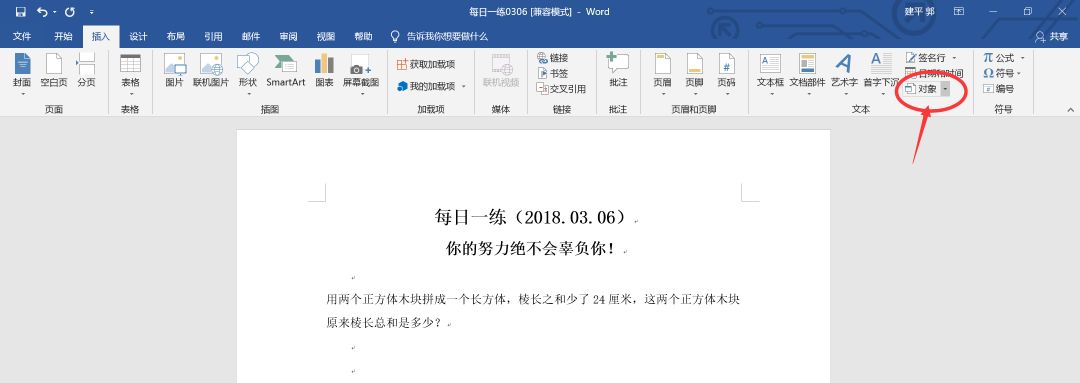Open the 屏幕截图 screenshot dropdown

361,74
